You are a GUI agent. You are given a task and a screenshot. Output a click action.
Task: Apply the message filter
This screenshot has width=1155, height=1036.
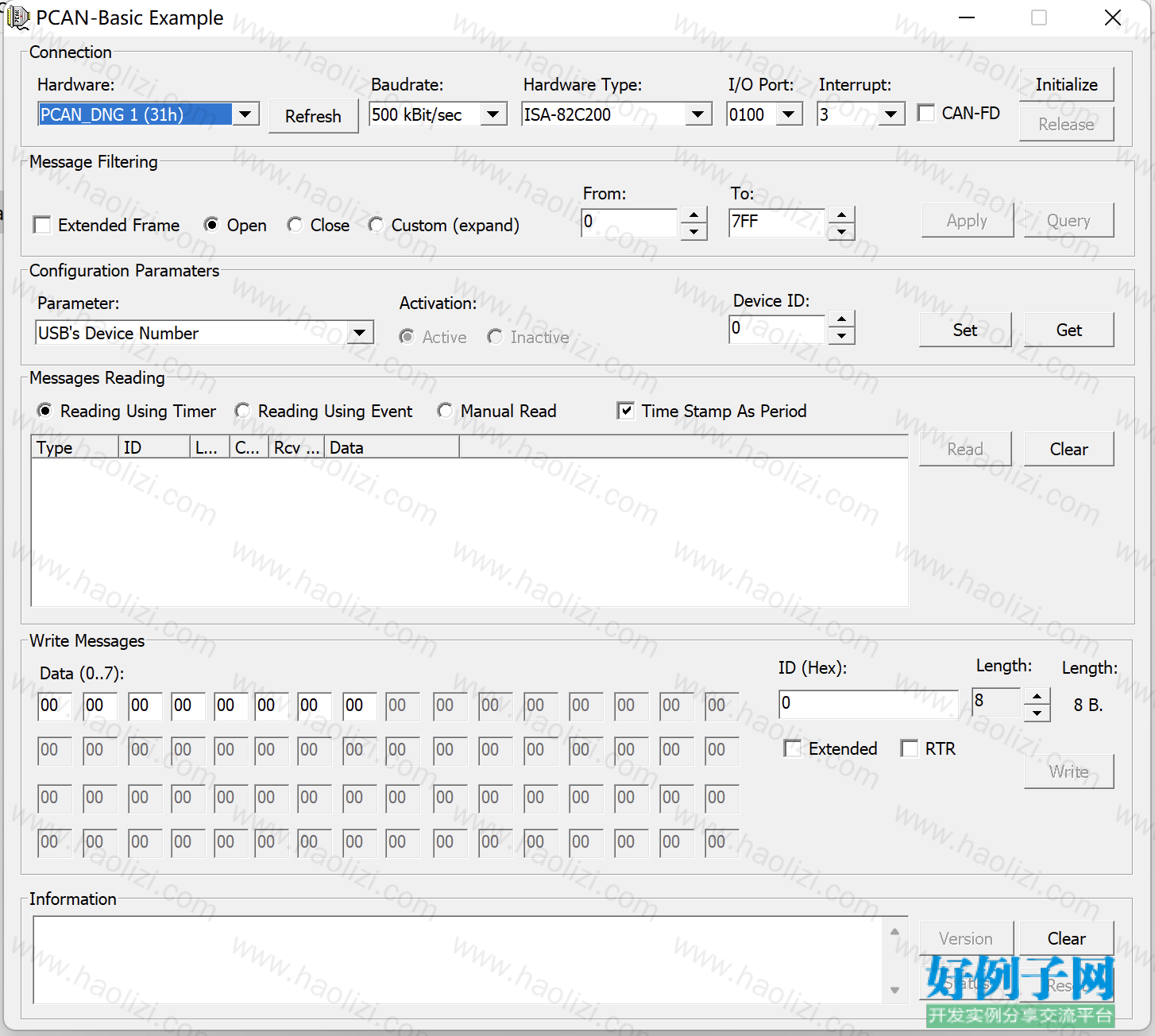968,220
